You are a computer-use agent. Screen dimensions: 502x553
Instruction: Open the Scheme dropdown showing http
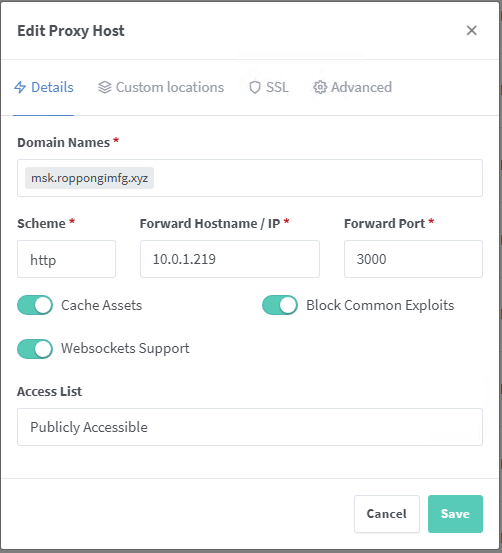click(66, 259)
